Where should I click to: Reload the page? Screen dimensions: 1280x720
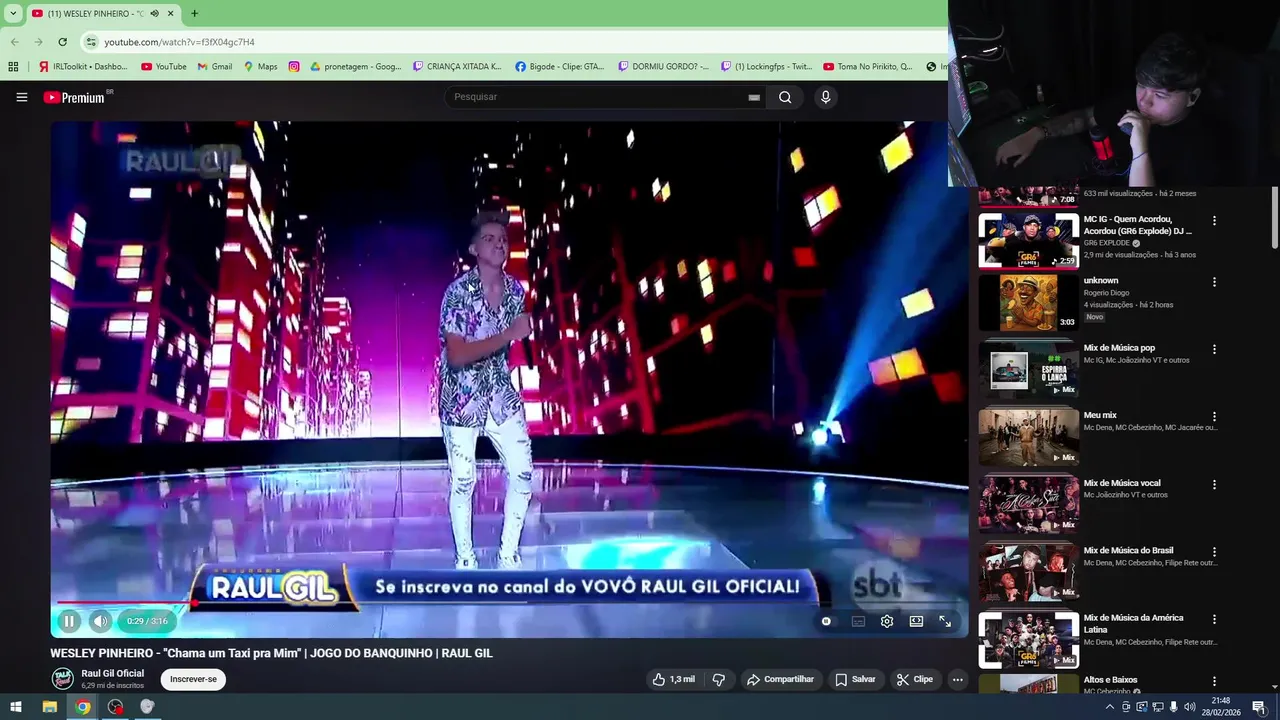point(62,42)
